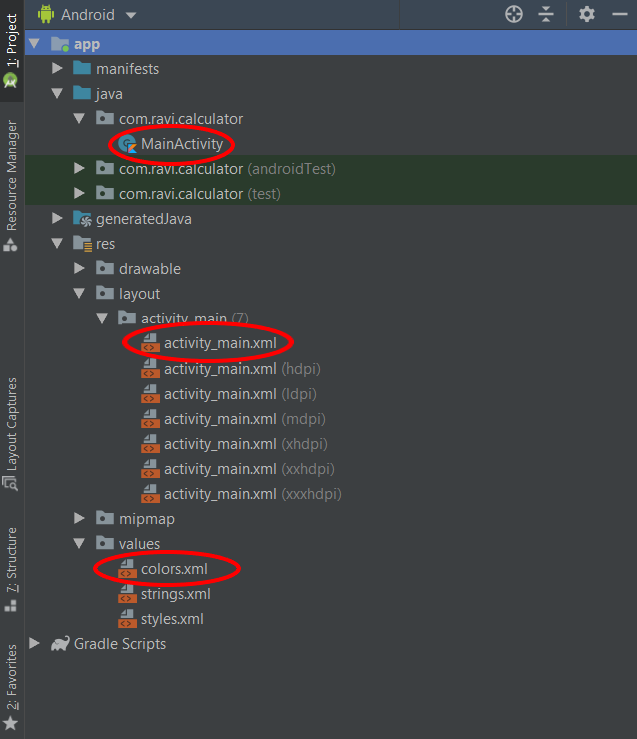This screenshot has height=739, width=637.
Task: Open the Layout Captures side tab
Action: pos(11,434)
